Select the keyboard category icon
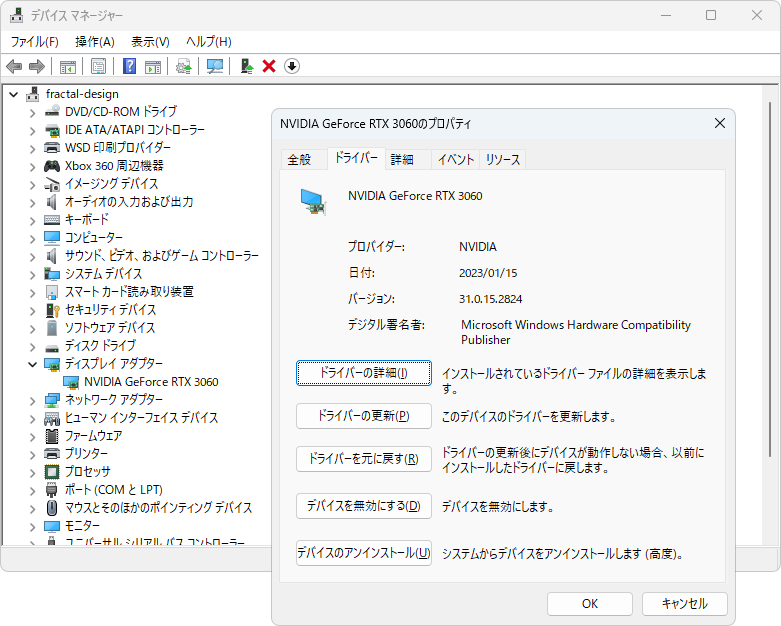The height and width of the screenshot is (626, 781). tap(52, 220)
